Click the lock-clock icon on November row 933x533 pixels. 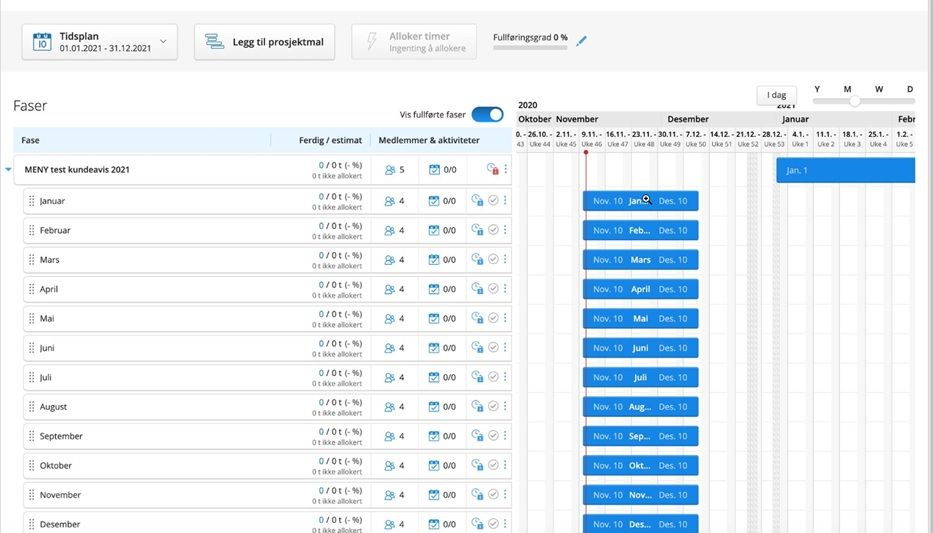[x=477, y=494]
